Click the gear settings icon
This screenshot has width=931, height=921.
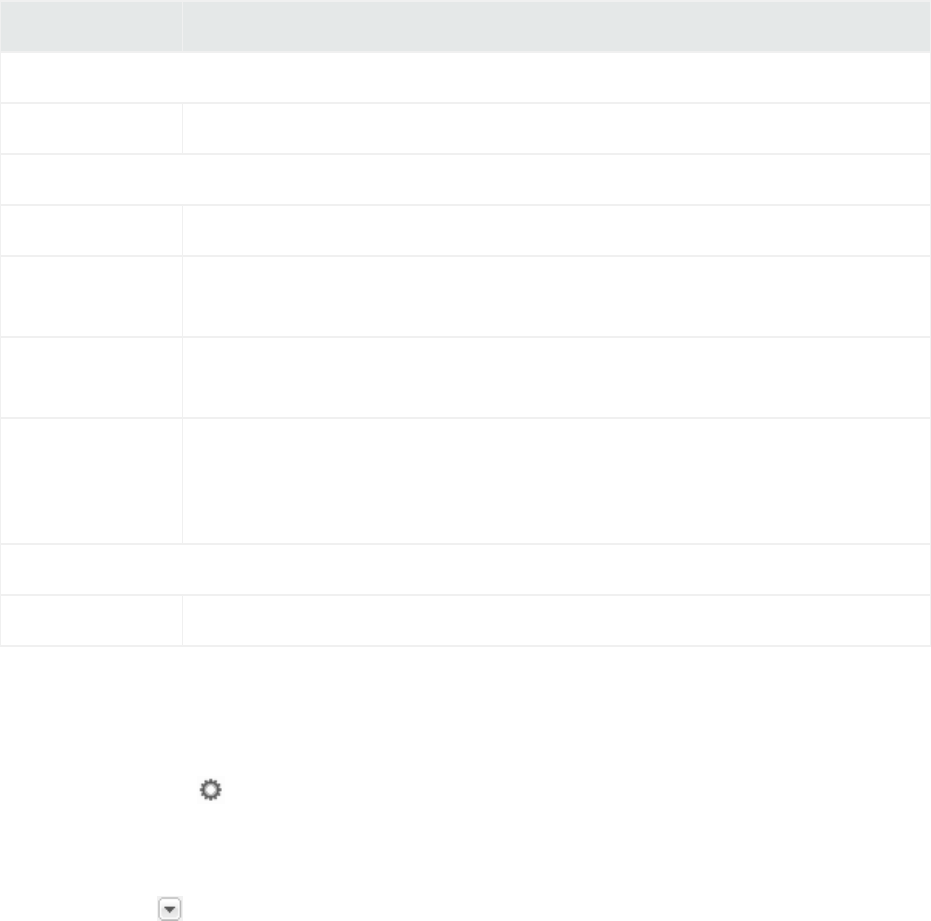pyautogui.click(x=210, y=790)
